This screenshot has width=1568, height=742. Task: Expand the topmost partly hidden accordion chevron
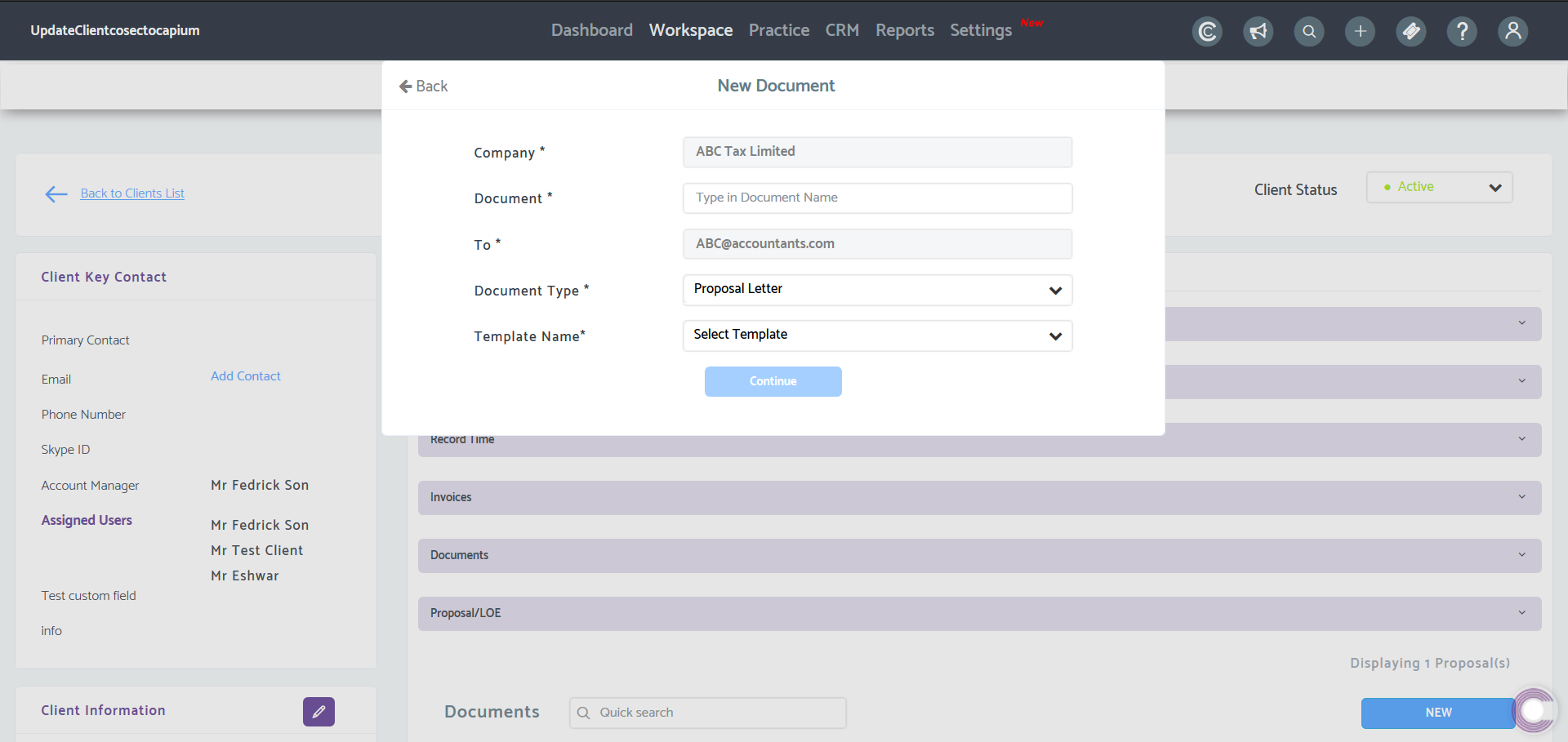(x=1522, y=323)
